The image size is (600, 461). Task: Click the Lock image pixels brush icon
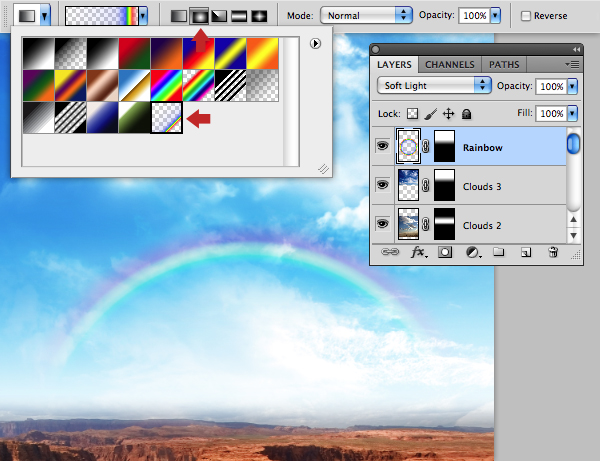click(430, 114)
